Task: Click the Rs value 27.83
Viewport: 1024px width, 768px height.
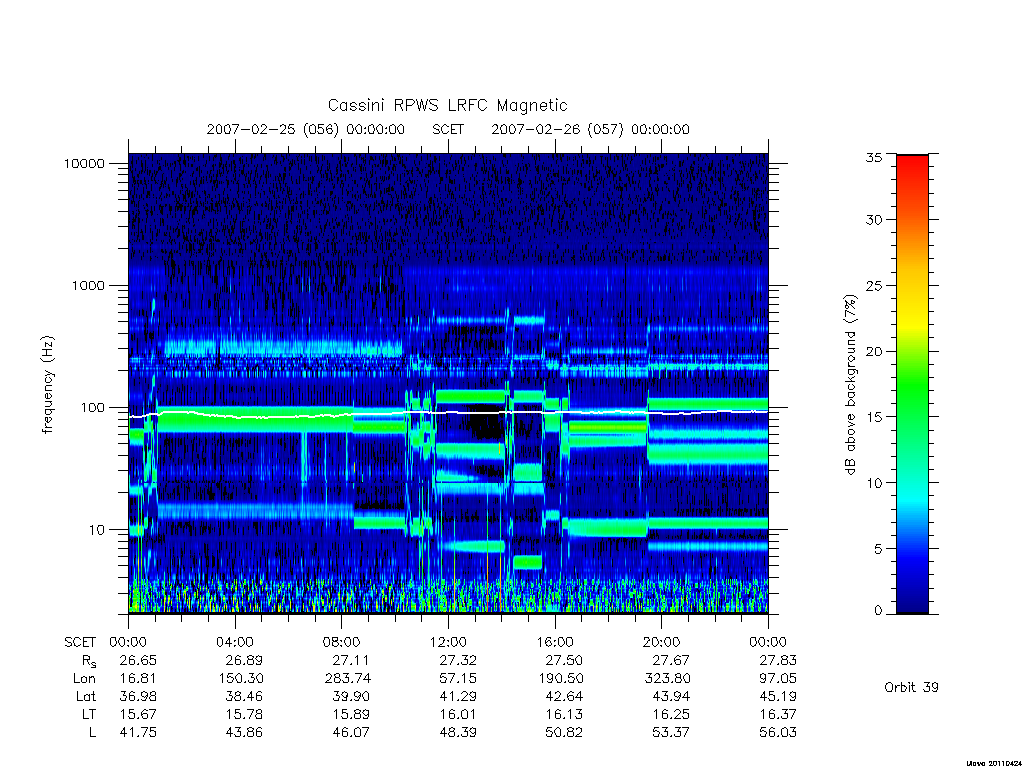Action: tap(778, 660)
